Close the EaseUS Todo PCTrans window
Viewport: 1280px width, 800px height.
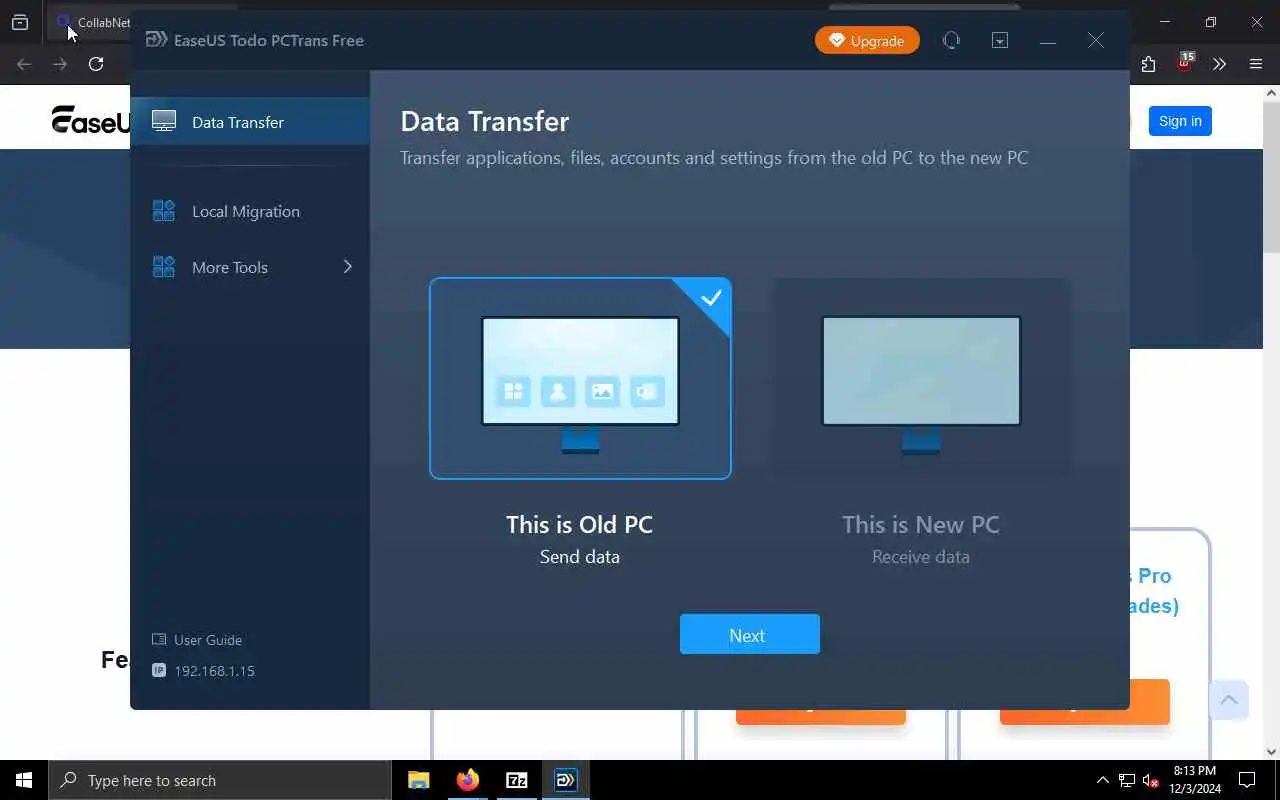pyautogui.click(x=1096, y=40)
